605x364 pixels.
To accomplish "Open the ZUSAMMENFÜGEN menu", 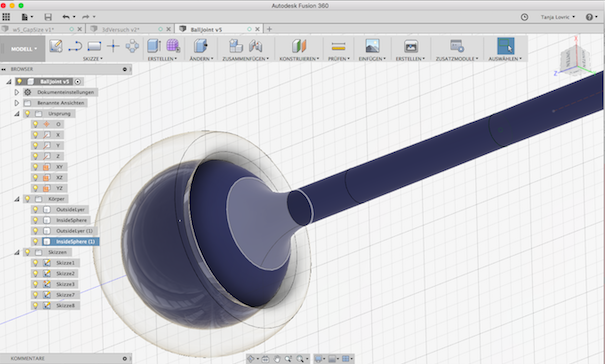I will click(246, 59).
